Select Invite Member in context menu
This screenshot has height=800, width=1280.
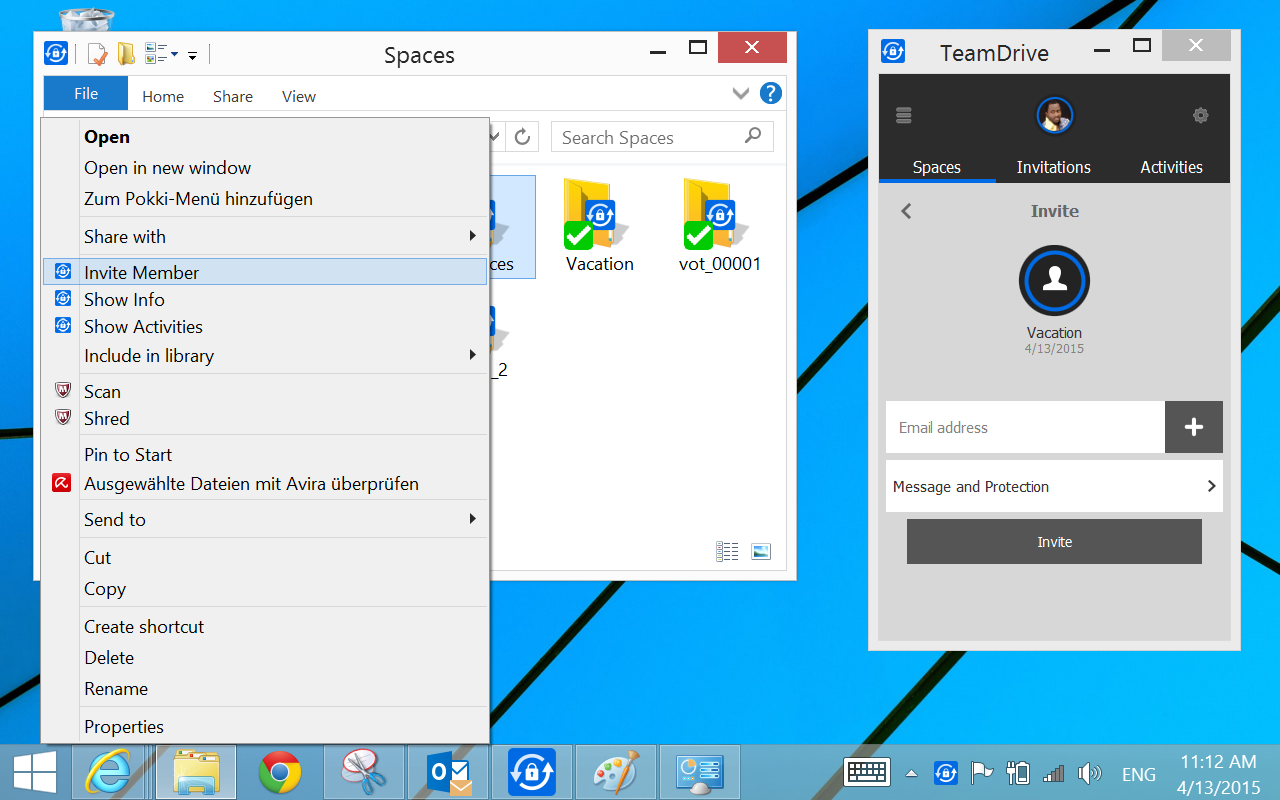click(x=141, y=272)
